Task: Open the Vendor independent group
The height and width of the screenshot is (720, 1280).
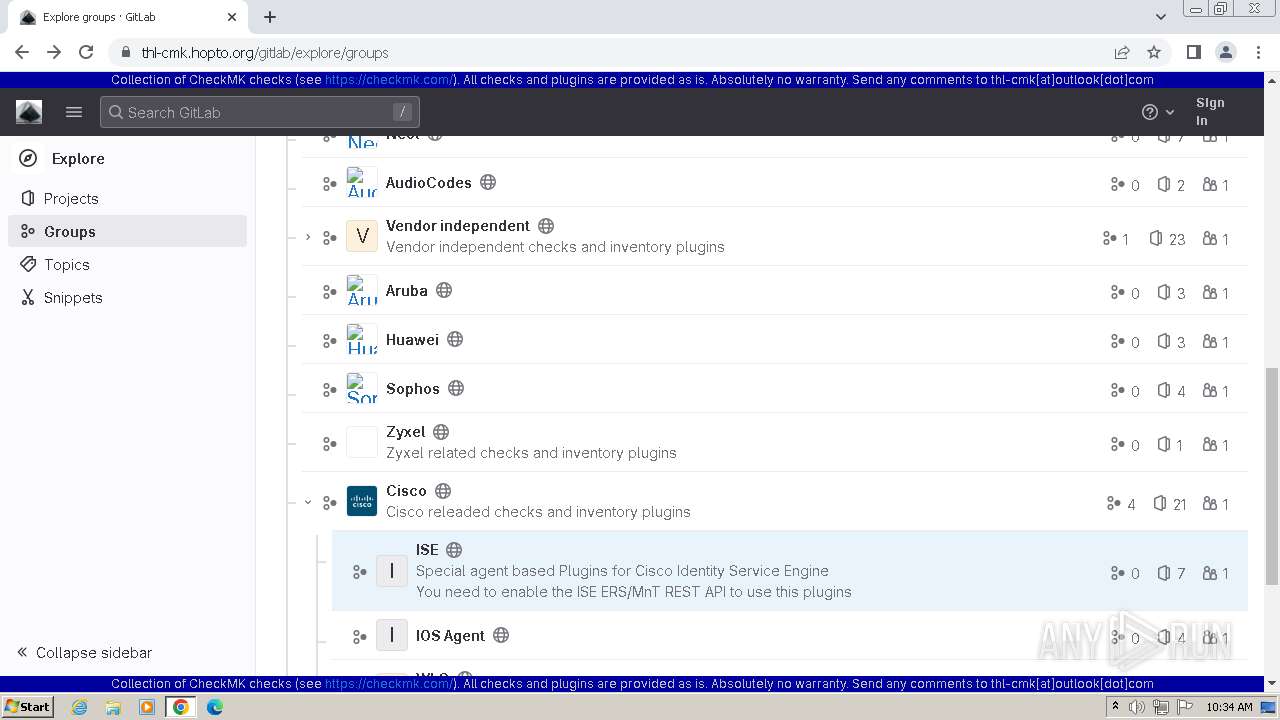Action: coord(458,225)
